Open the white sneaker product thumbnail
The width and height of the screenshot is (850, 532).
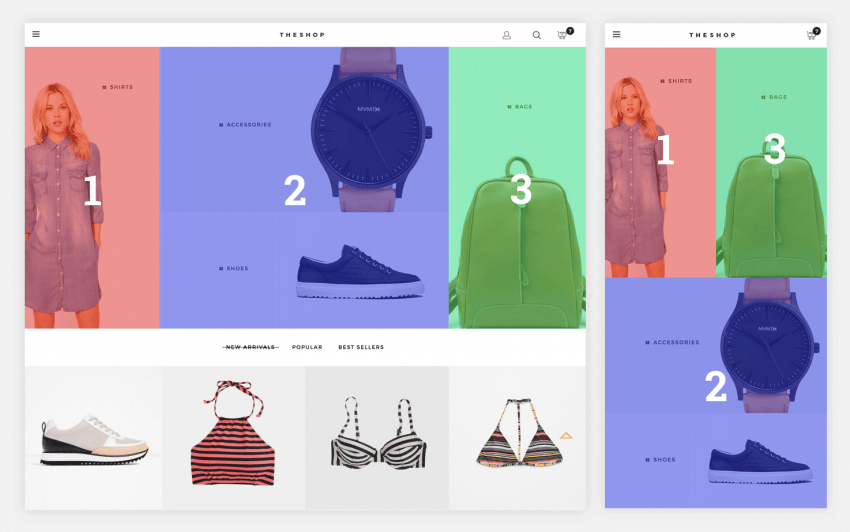click(94, 438)
